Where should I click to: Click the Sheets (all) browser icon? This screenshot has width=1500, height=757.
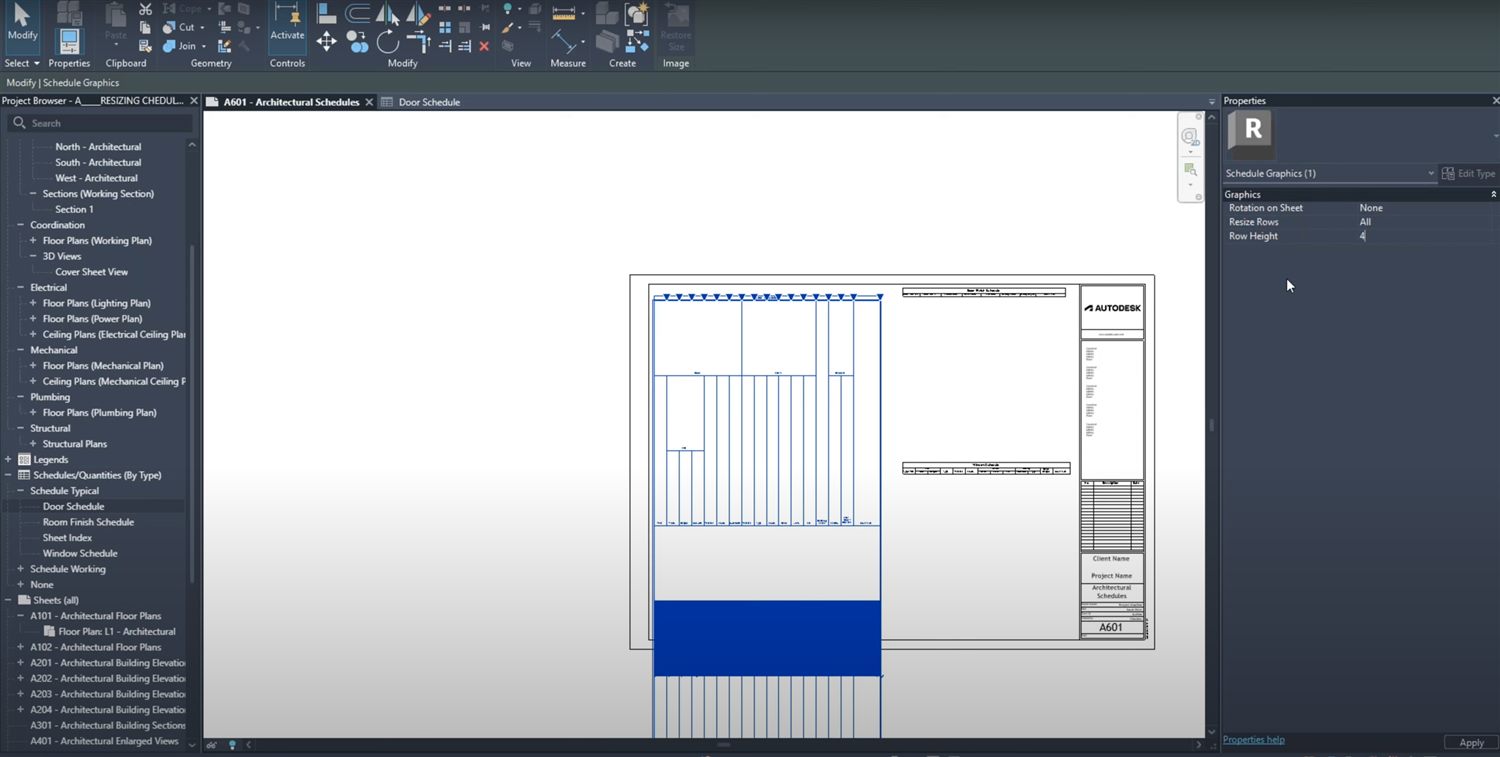coord(25,600)
